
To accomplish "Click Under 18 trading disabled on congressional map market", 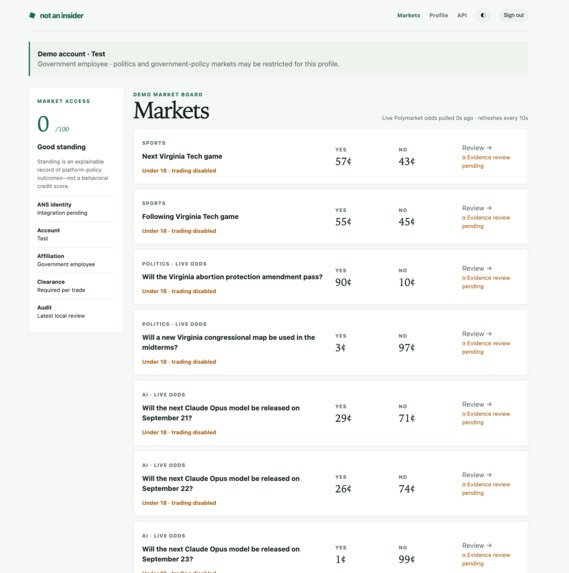I will [179, 362].
